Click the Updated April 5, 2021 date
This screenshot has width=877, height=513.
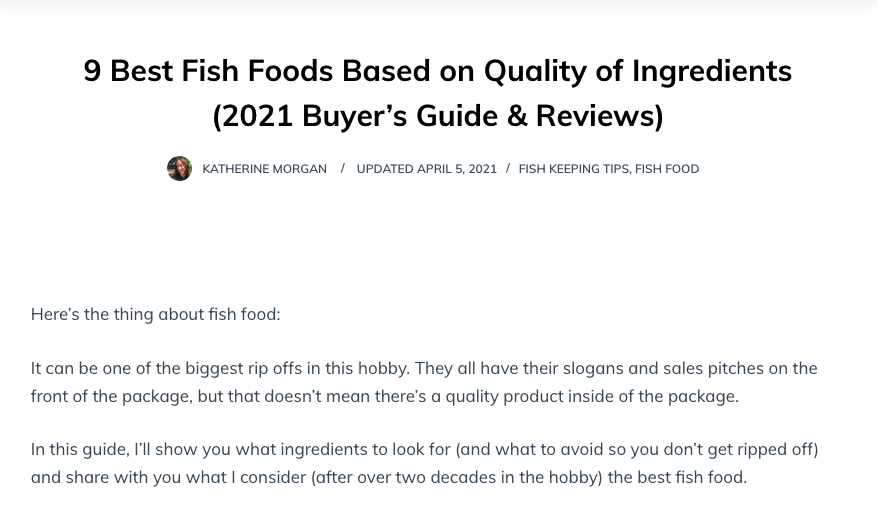[427, 169]
